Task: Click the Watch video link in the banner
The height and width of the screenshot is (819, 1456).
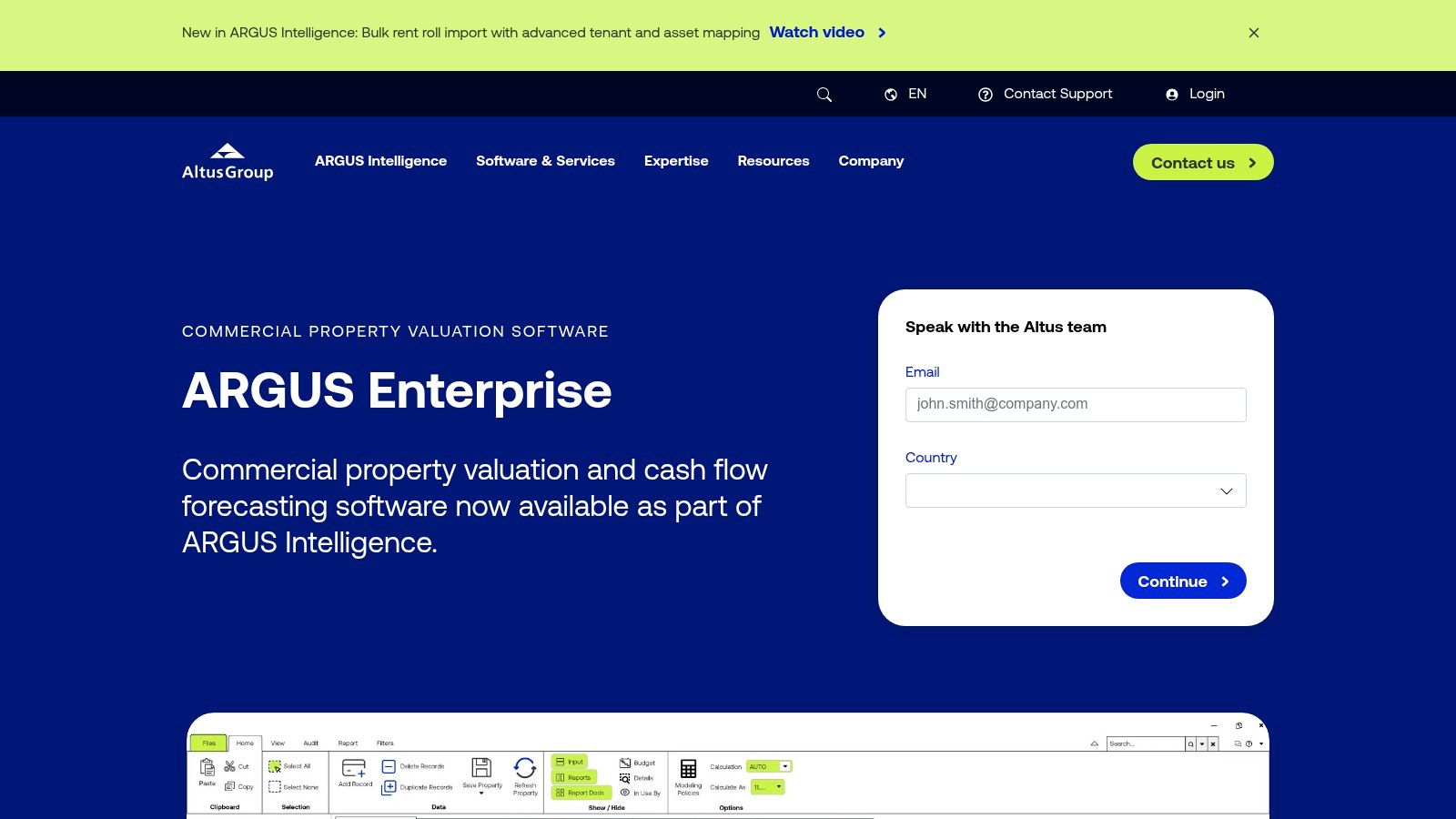Action: pyautogui.click(x=816, y=33)
